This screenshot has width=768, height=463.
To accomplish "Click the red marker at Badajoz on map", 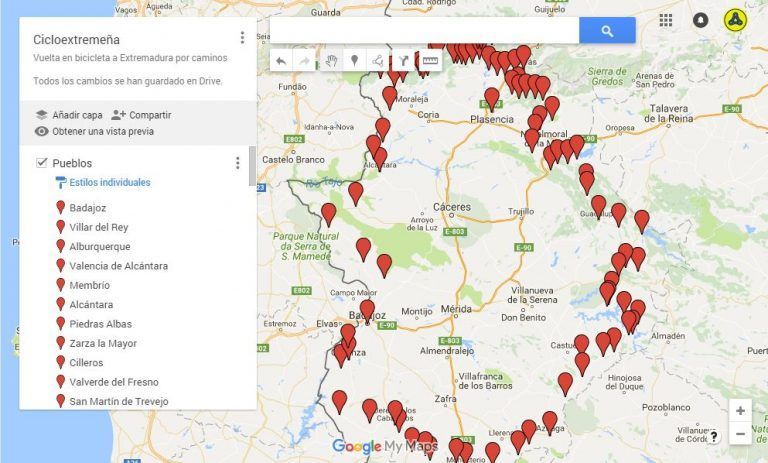I will point(367,311).
